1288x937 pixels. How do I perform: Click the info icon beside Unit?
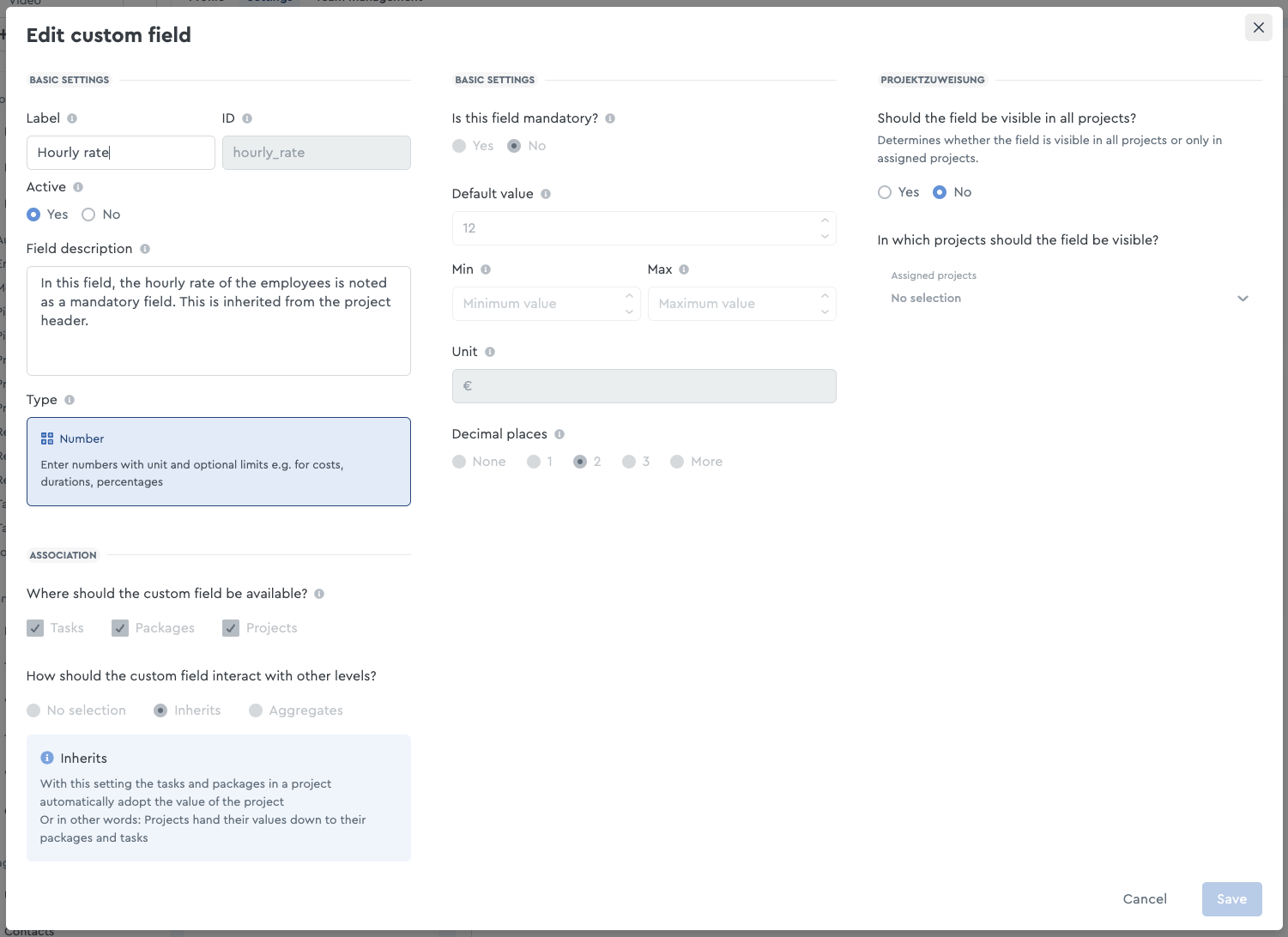coord(490,352)
